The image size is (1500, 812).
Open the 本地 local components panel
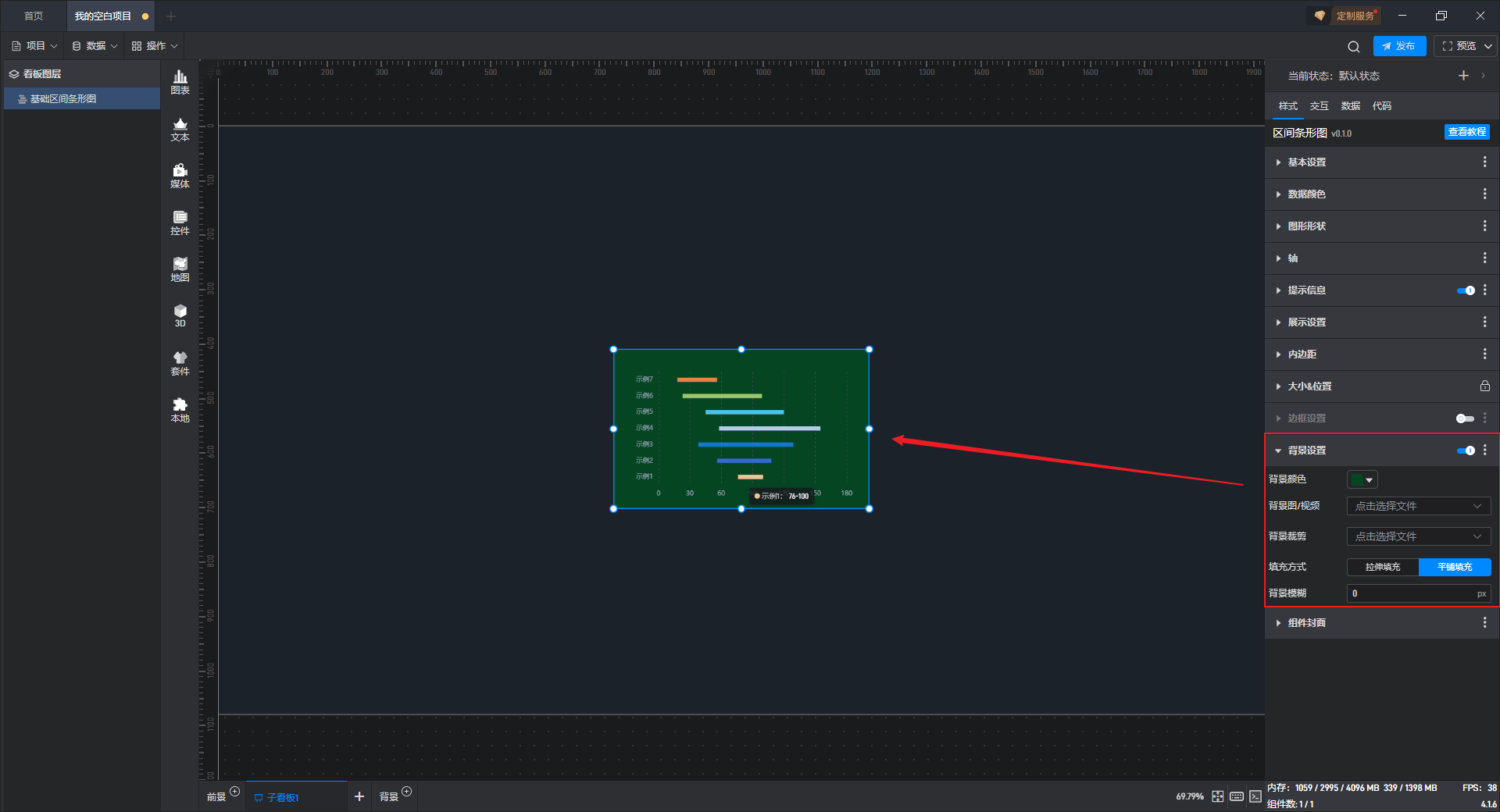click(180, 410)
